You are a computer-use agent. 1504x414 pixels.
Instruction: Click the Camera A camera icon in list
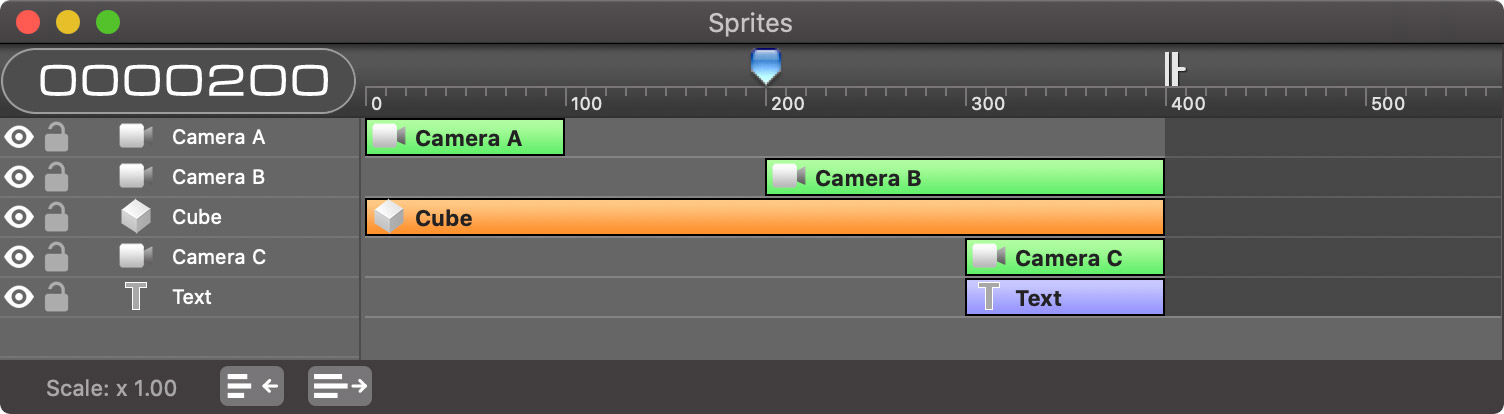pyautogui.click(x=135, y=137)
